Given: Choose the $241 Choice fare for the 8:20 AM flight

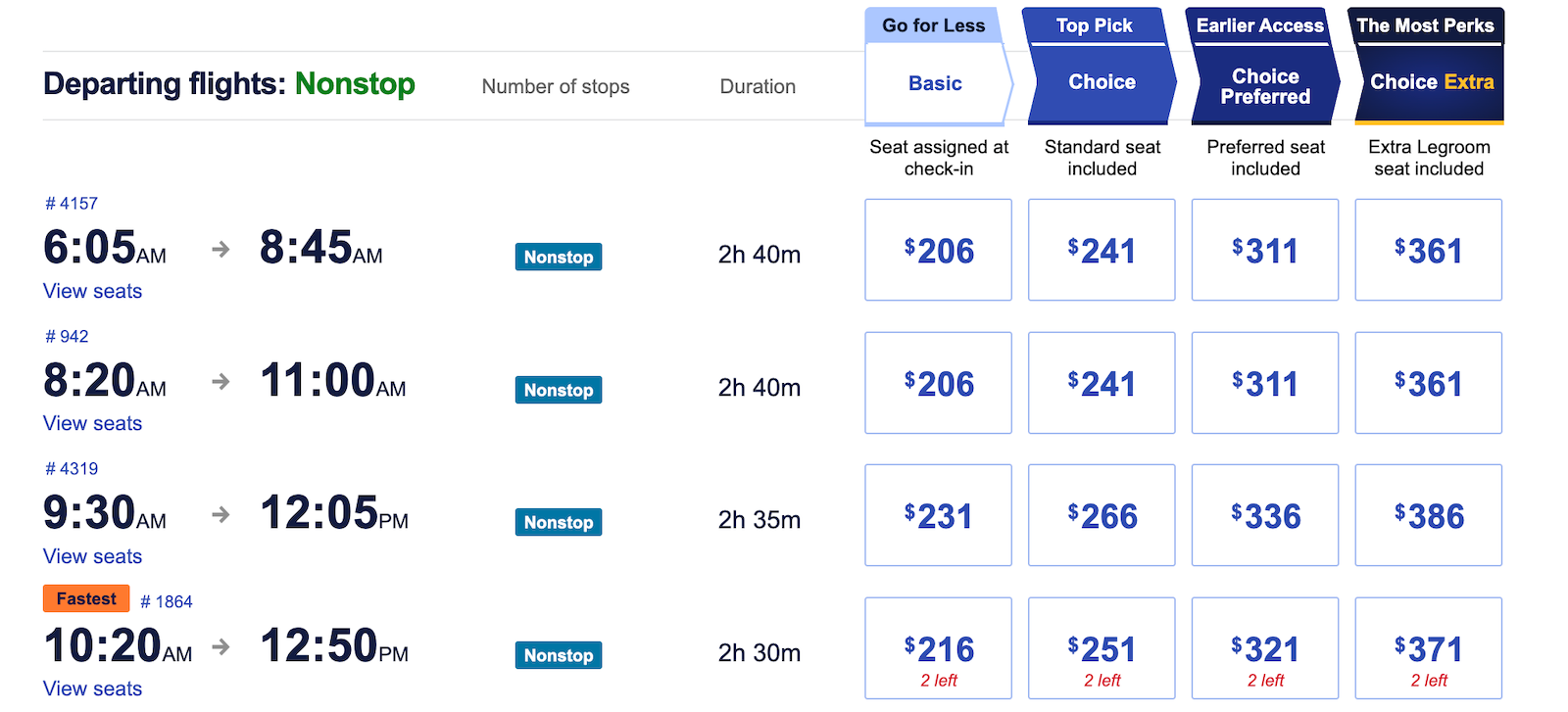Looking at the screenshot, I should pyautogui.click(x=1101, y=382).
